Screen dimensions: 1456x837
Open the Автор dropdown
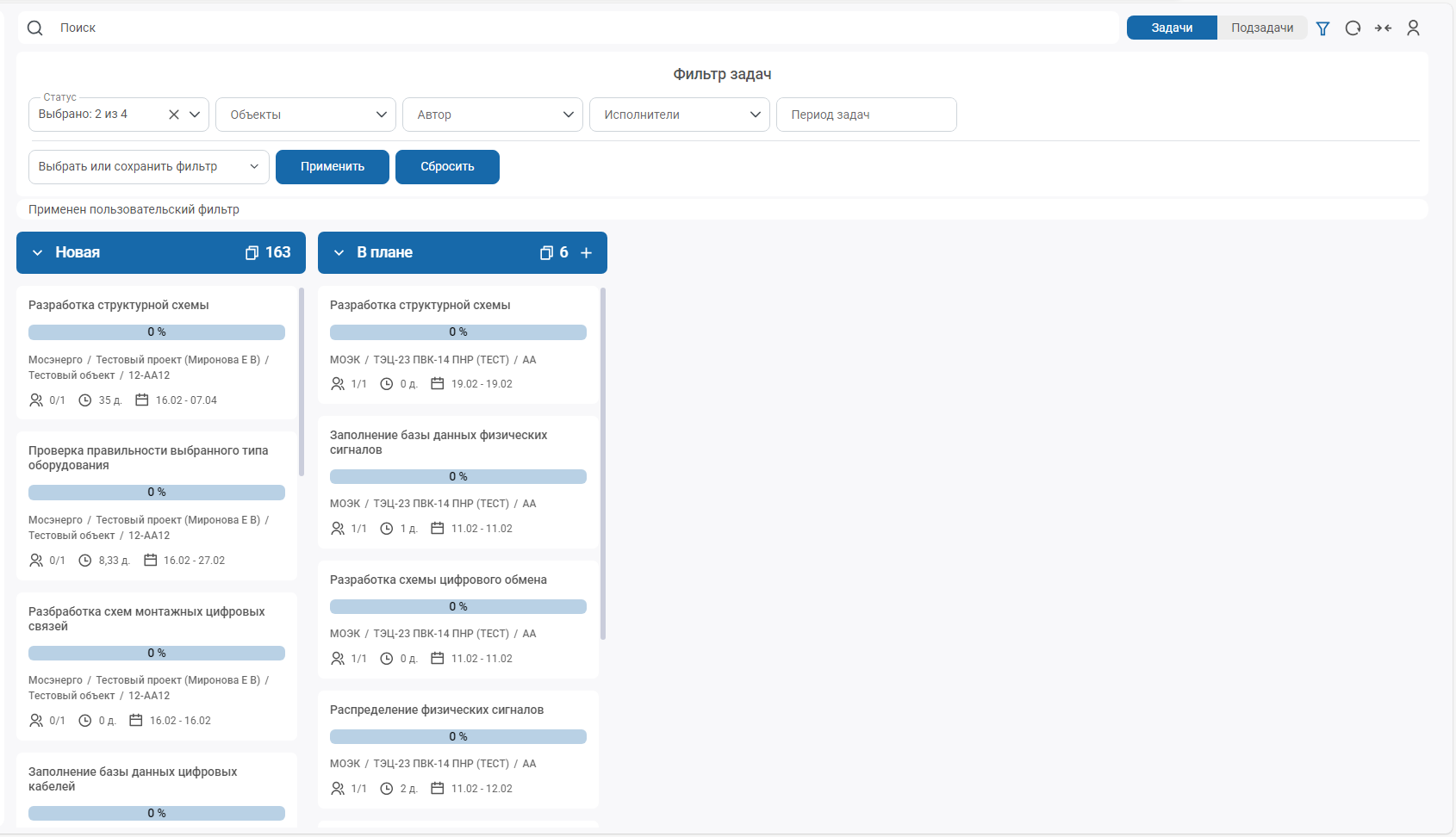(x=492, y=115)
